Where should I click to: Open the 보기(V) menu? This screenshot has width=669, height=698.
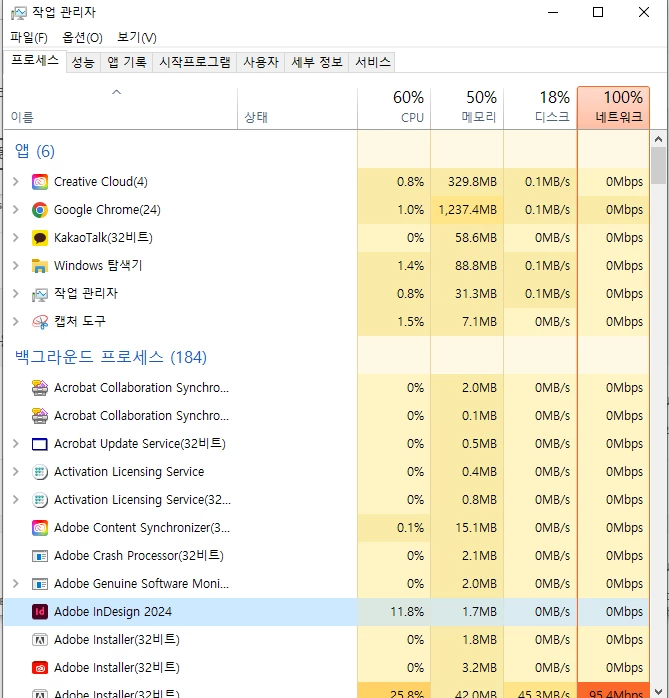pos(137,37)
